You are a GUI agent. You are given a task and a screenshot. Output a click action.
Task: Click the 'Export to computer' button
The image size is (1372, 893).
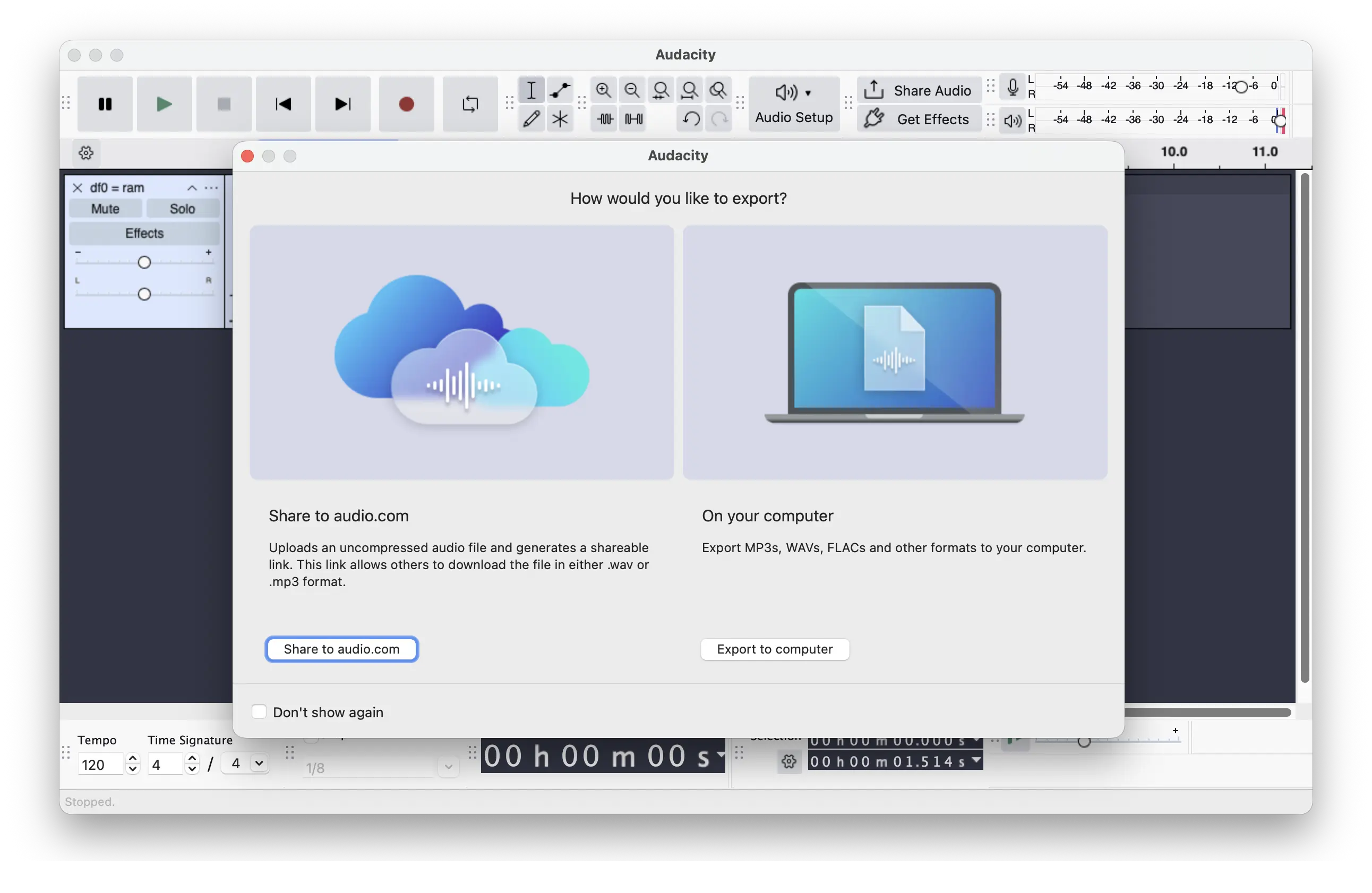coord(775,649)
